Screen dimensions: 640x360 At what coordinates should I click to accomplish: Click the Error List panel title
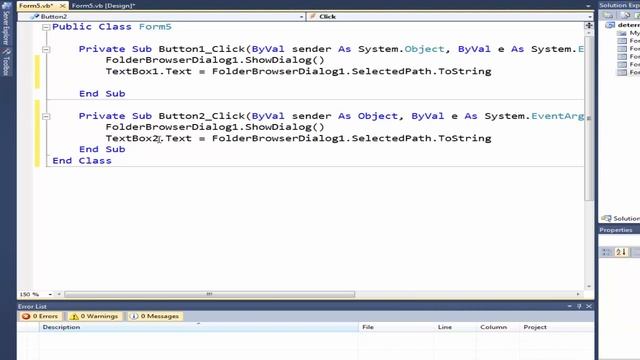[x=32, y=307]
